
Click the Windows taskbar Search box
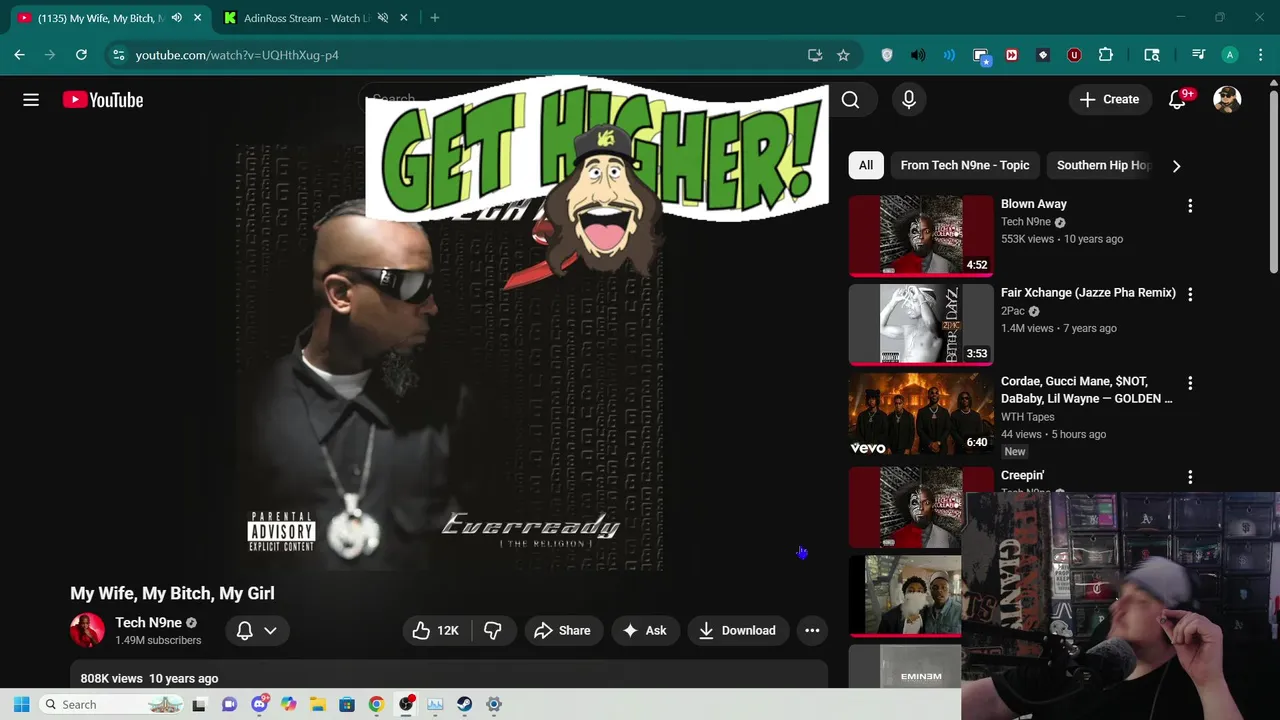tap(112, 705)
